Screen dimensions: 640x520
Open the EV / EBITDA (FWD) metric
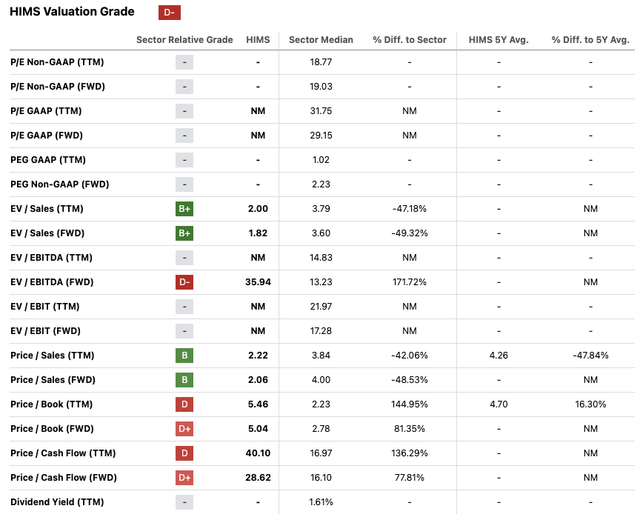(52, 282)
